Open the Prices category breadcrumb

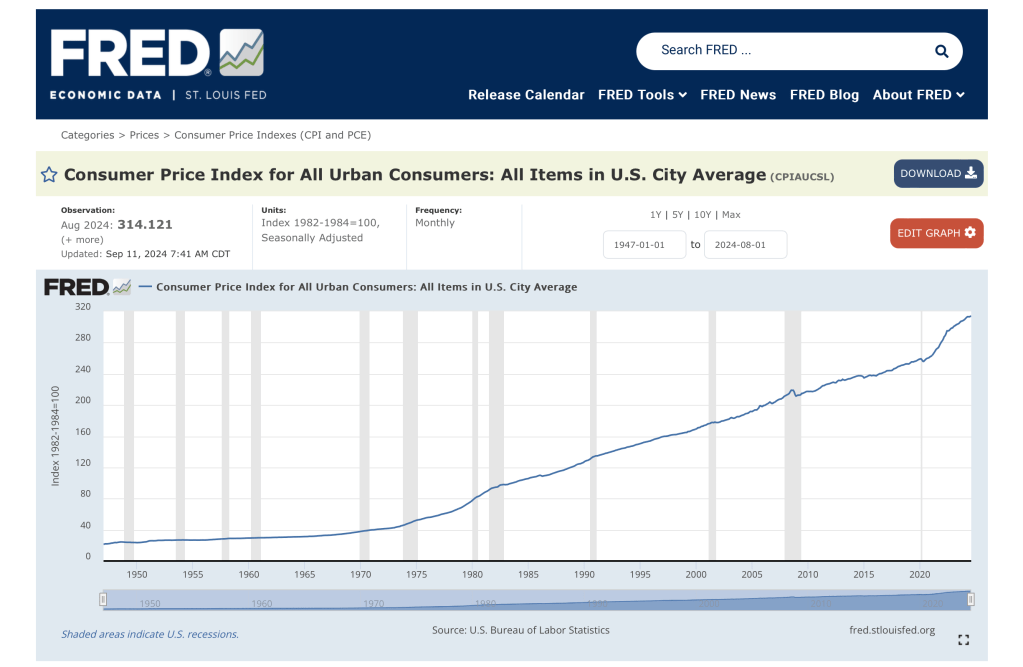point(144,135)
